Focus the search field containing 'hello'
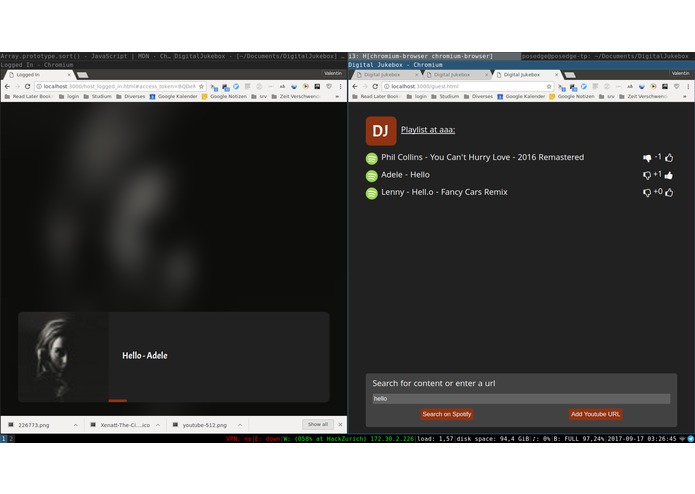695x494 pixels. tap(521, 399)
